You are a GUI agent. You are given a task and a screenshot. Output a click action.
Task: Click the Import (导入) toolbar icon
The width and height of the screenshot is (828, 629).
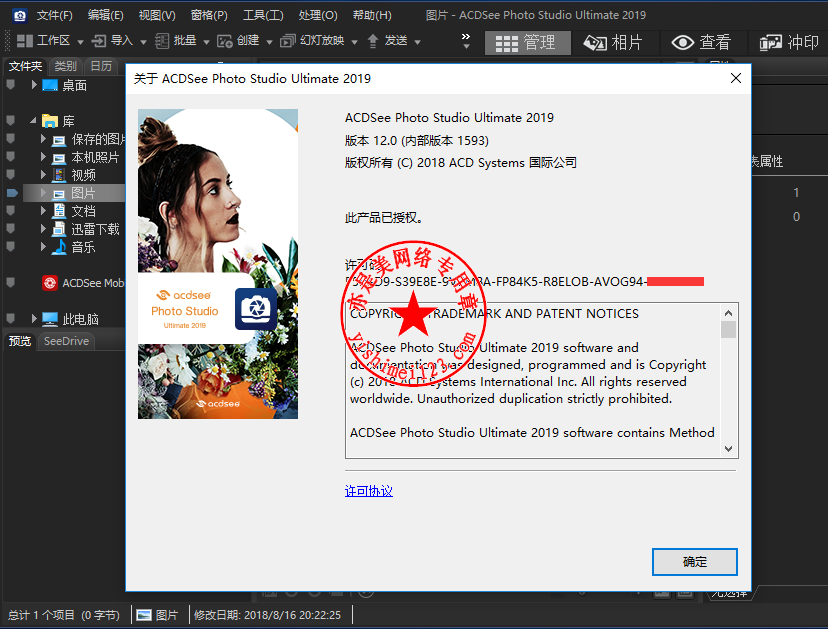[99, 41]
